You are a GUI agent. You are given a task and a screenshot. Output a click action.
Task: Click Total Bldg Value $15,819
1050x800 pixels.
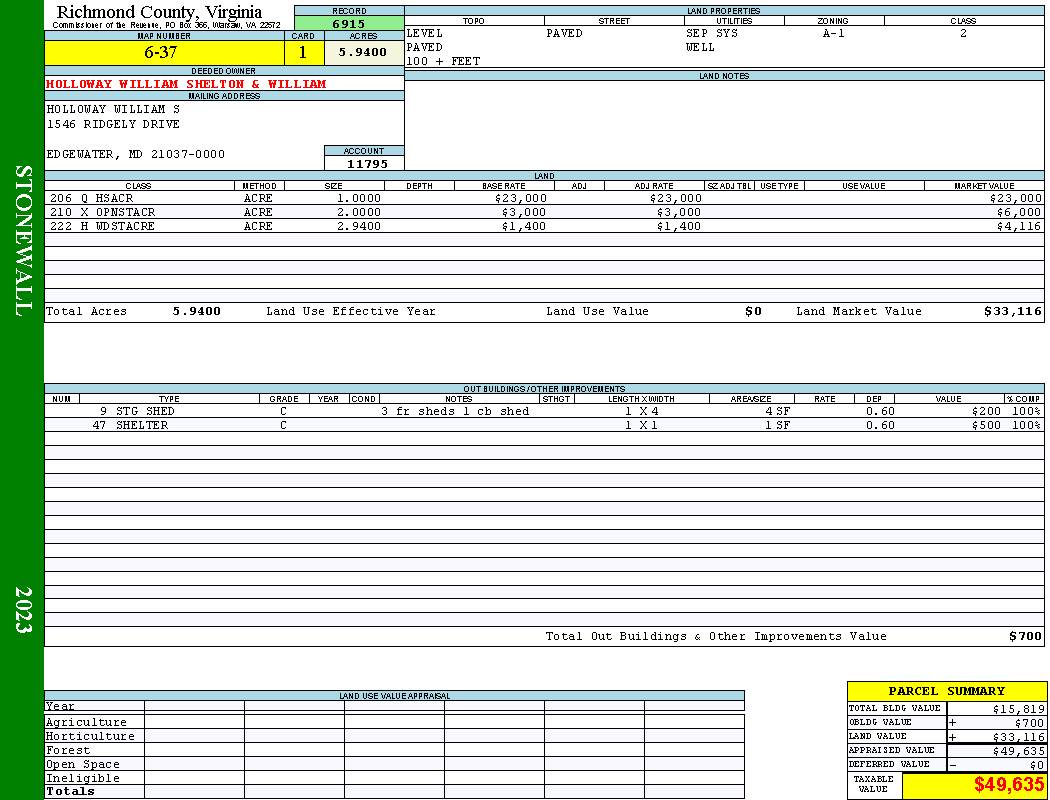click(x=1018, y=709)
